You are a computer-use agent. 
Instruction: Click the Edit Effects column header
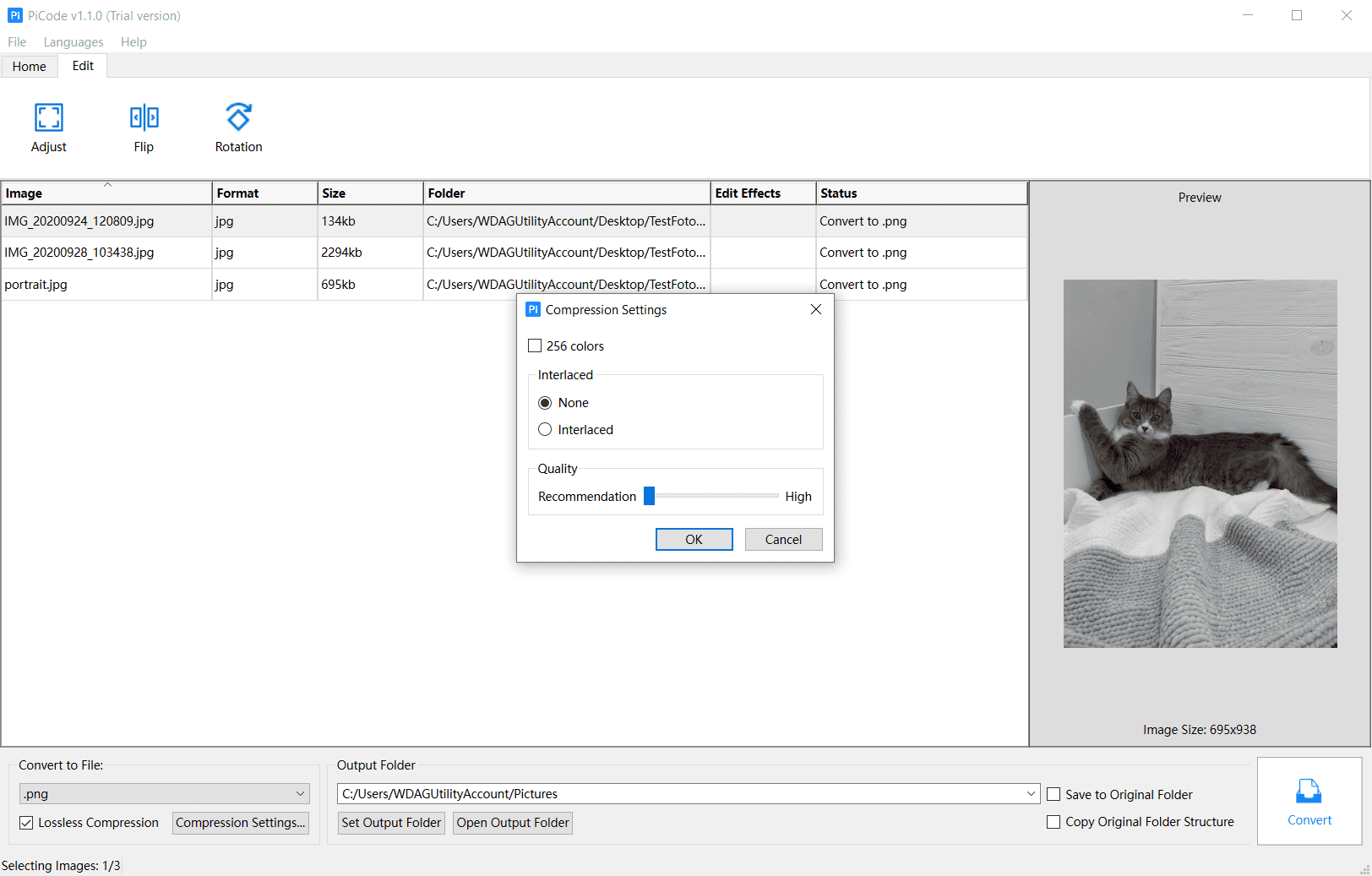764,193
